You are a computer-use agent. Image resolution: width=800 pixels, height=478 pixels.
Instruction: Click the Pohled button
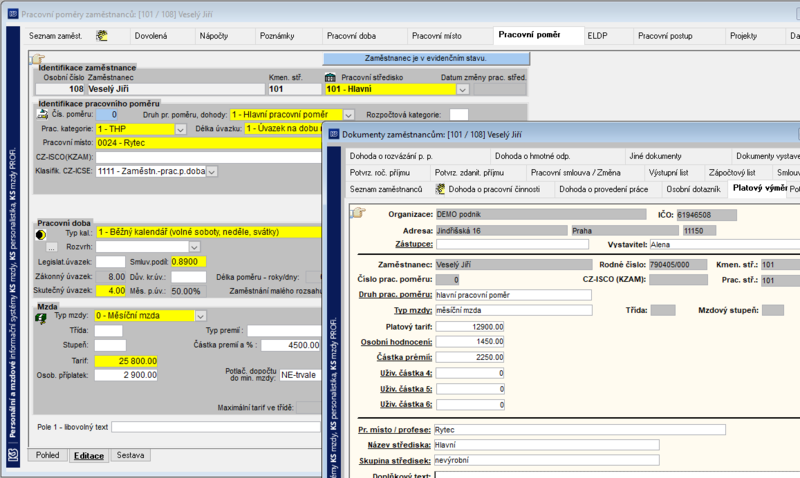[x=47, y=455]
